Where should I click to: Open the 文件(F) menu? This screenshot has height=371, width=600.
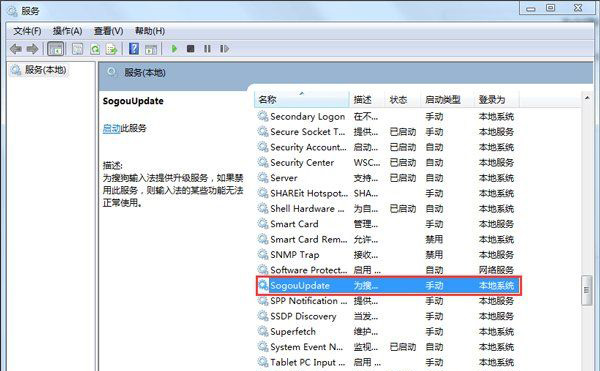27,31
